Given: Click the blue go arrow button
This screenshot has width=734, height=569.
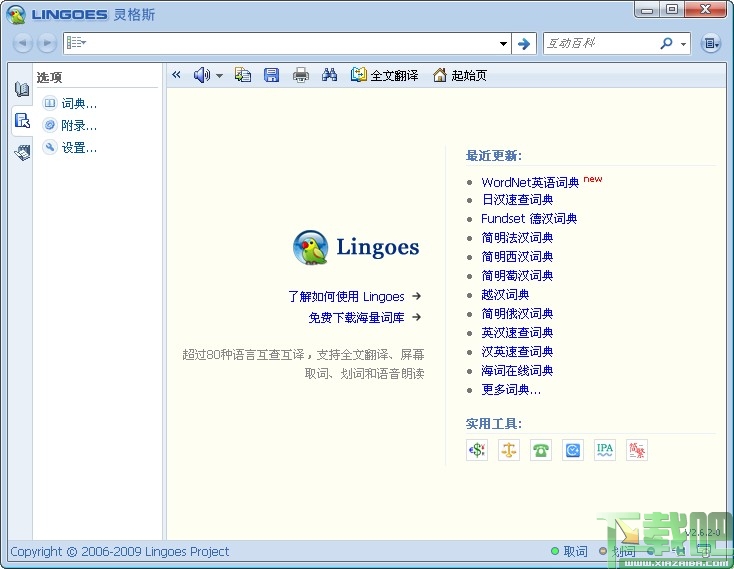Looking at the screenshot, I should click(x=524, y=44).
